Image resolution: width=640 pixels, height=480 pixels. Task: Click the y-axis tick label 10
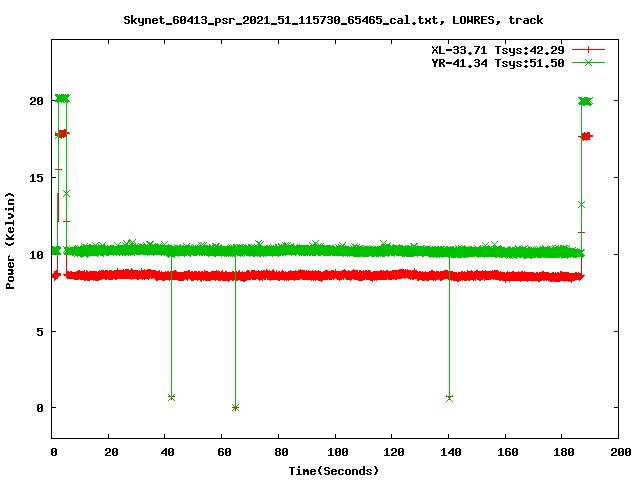pos(36,255)
